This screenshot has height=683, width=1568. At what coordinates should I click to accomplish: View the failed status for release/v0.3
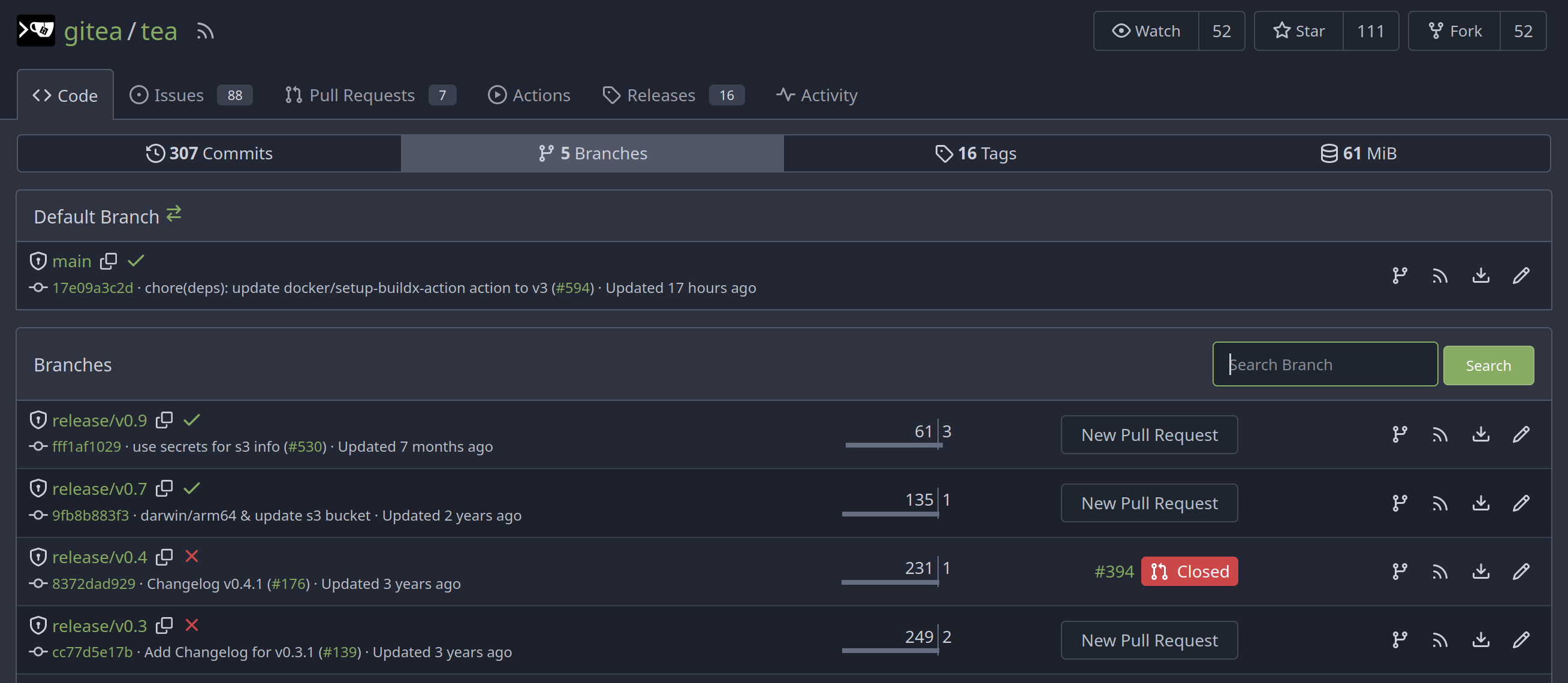click(192, 625)
